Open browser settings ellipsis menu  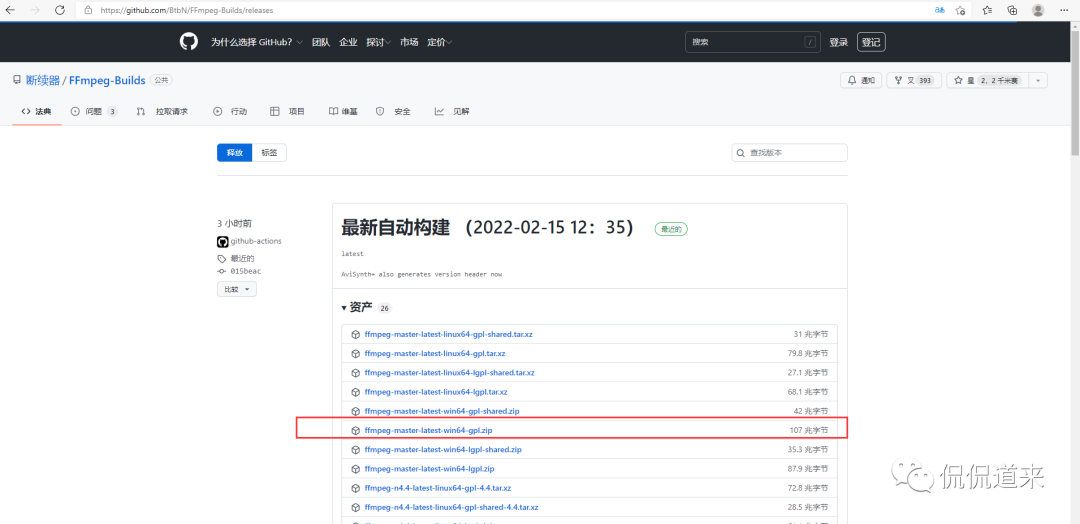(x=1064, y=10)
